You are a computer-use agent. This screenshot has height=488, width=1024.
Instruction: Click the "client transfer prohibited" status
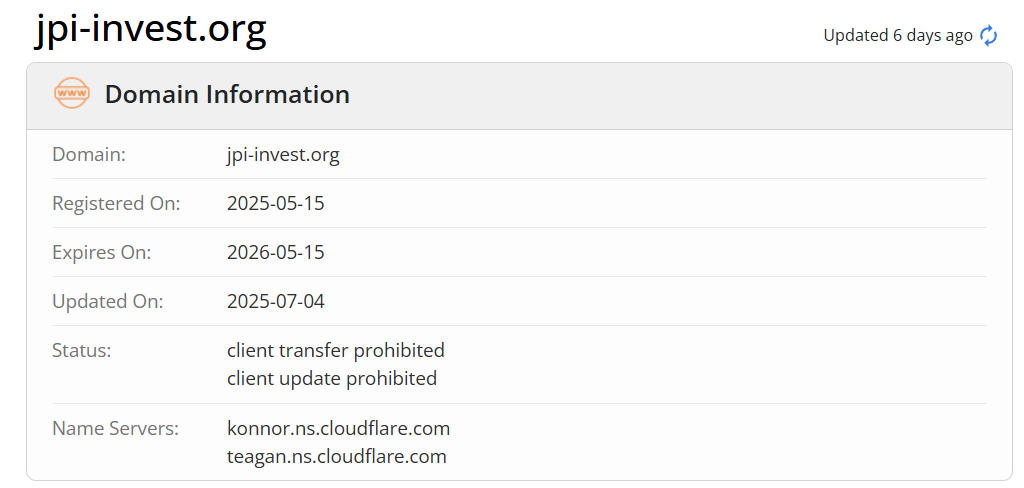(x=336, y=351)
